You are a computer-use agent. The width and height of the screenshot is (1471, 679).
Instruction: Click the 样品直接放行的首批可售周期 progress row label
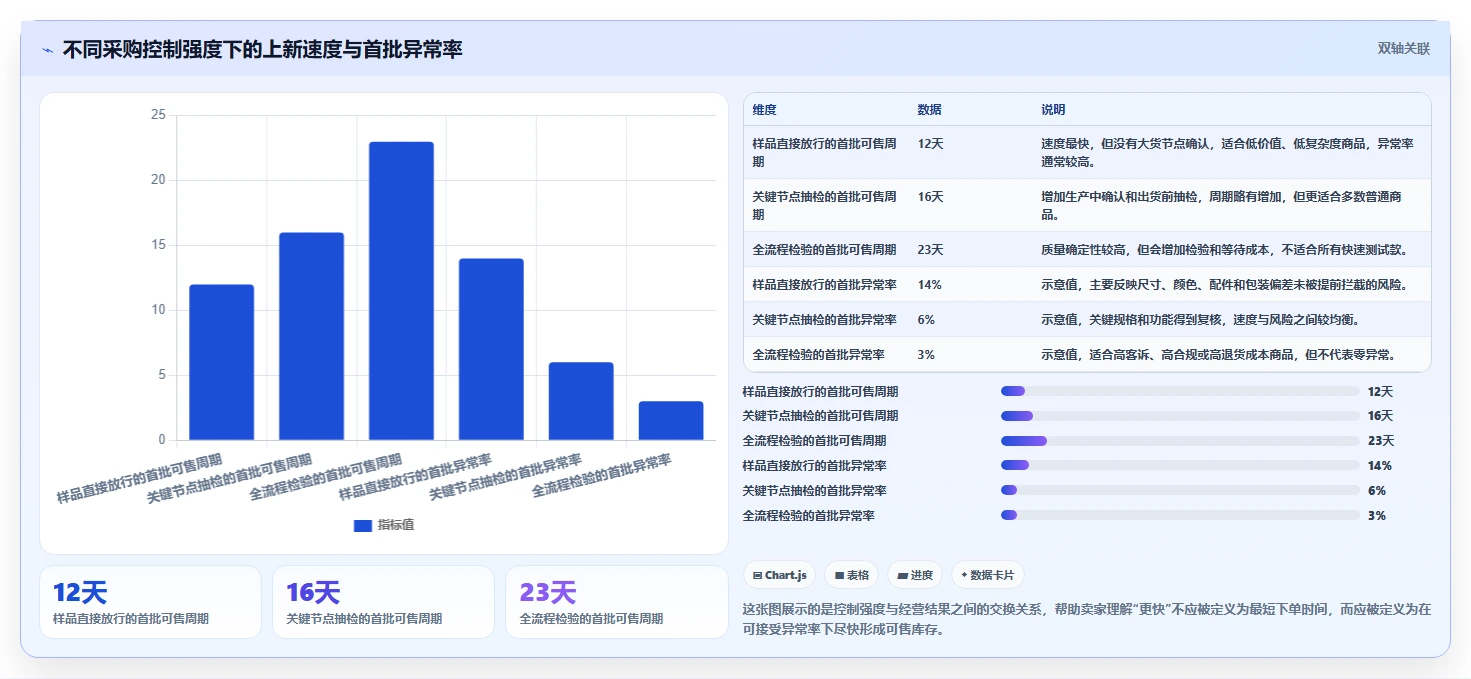coord(820,391)
